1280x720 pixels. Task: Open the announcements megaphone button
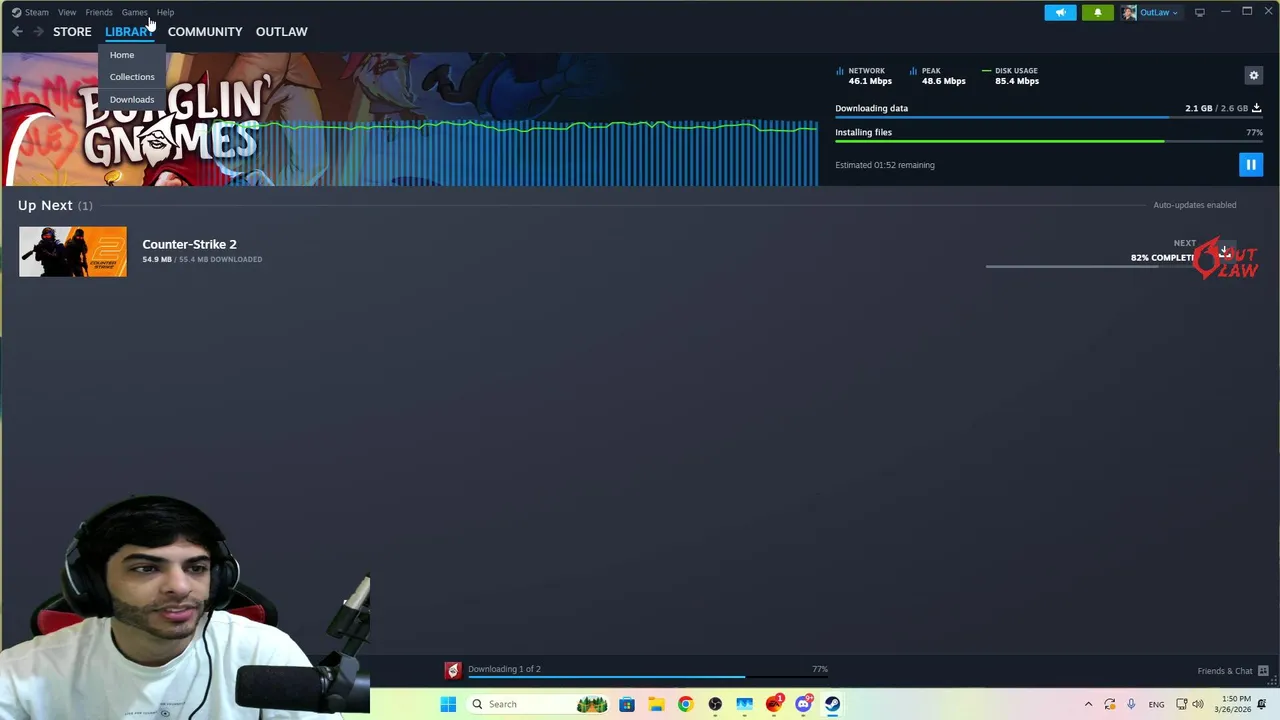[x=1060, y=12]
